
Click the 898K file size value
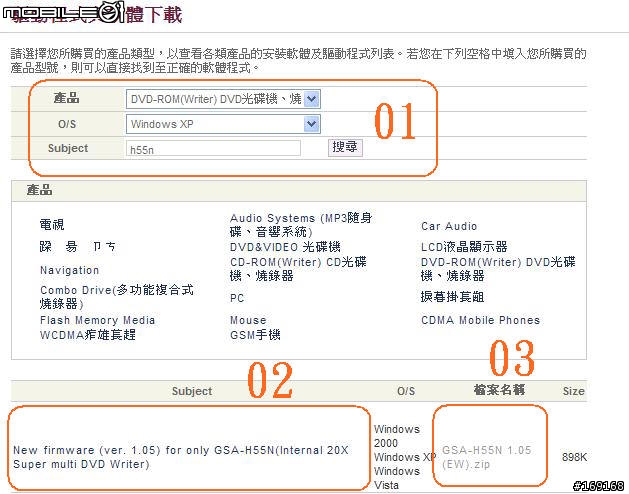click(x=574, y=457)
